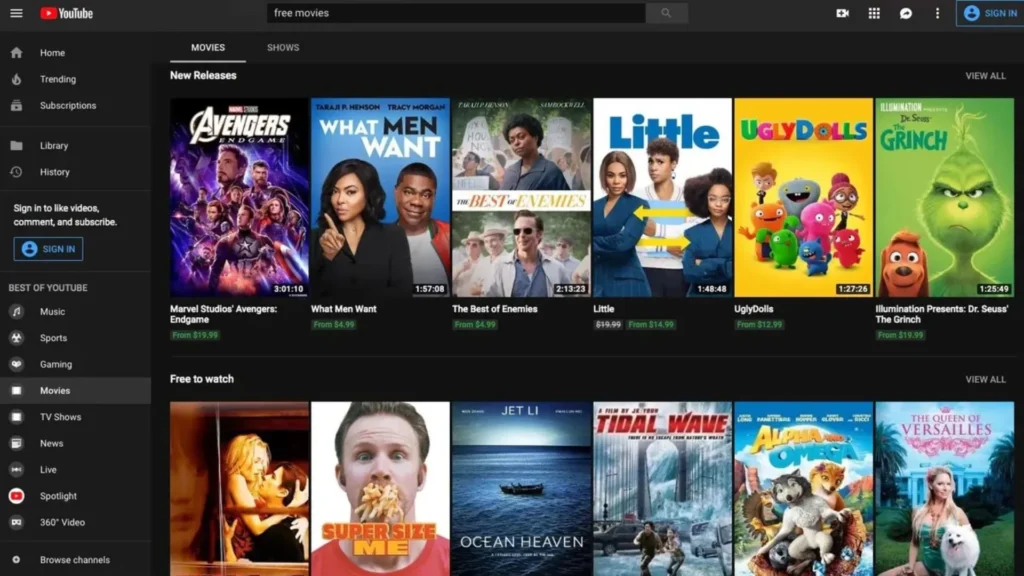Open the messages bubble icon
The height and width of the screenshot is (576, 1024).
coord(906,13)
